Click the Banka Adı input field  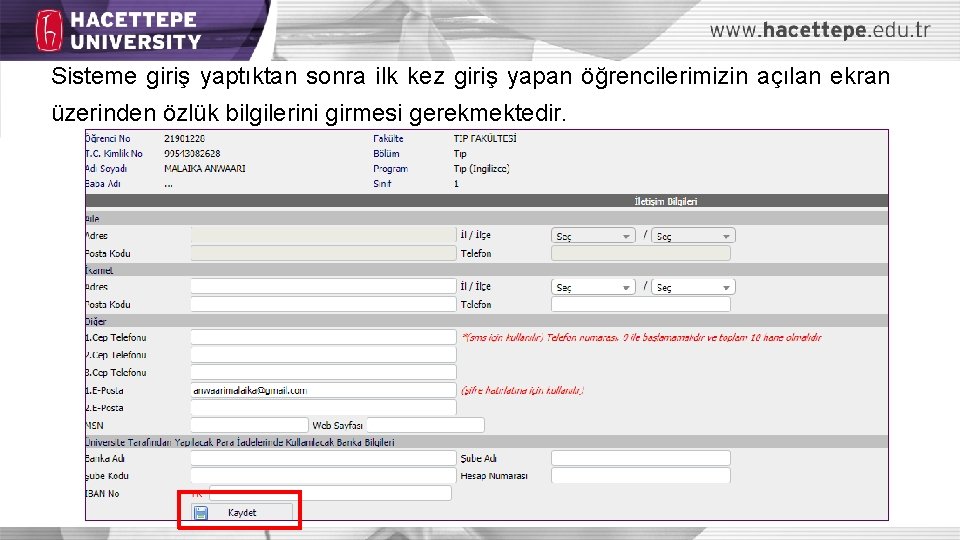click(323, 458)
